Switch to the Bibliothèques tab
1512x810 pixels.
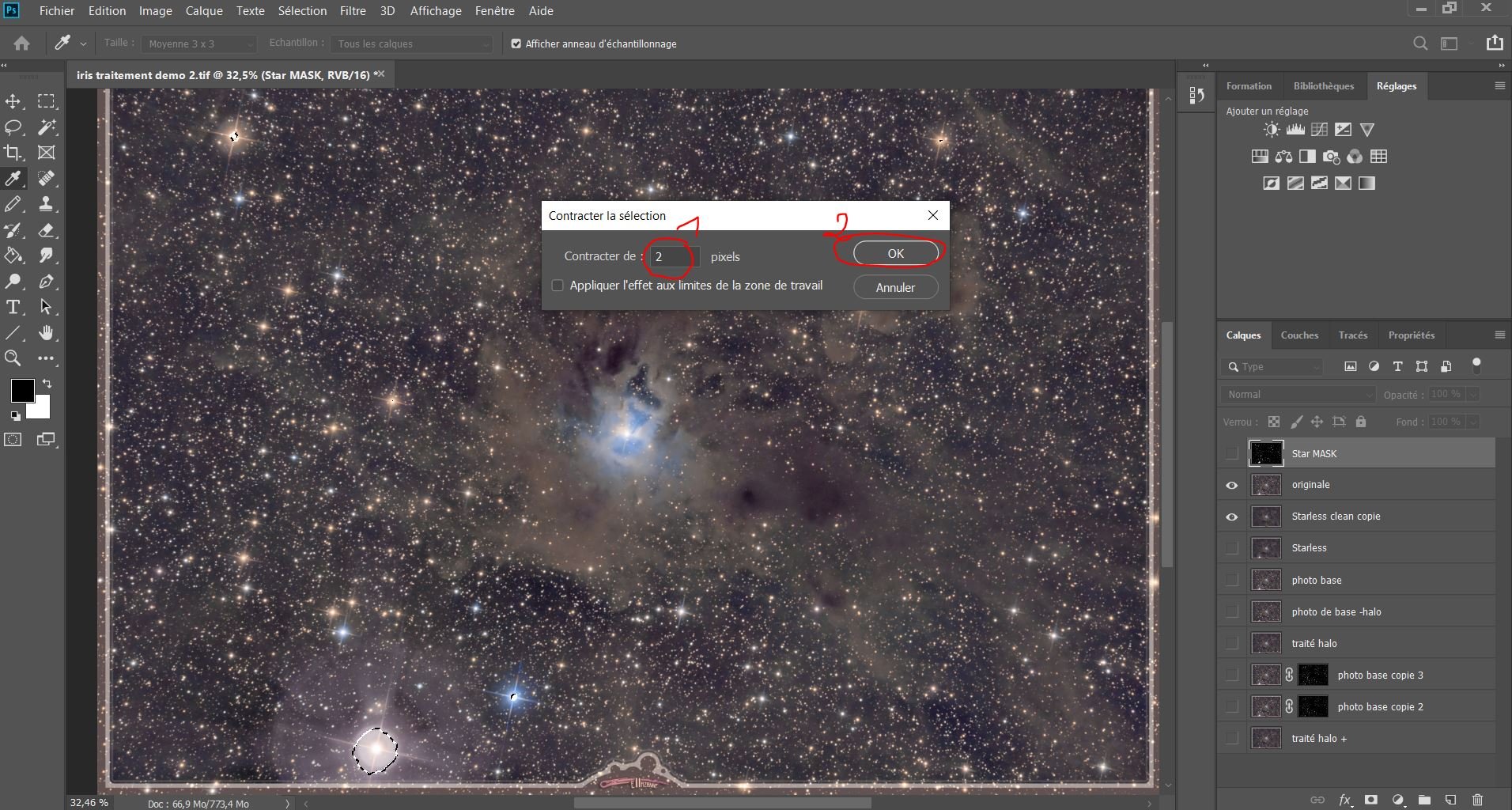point(1324,86)
